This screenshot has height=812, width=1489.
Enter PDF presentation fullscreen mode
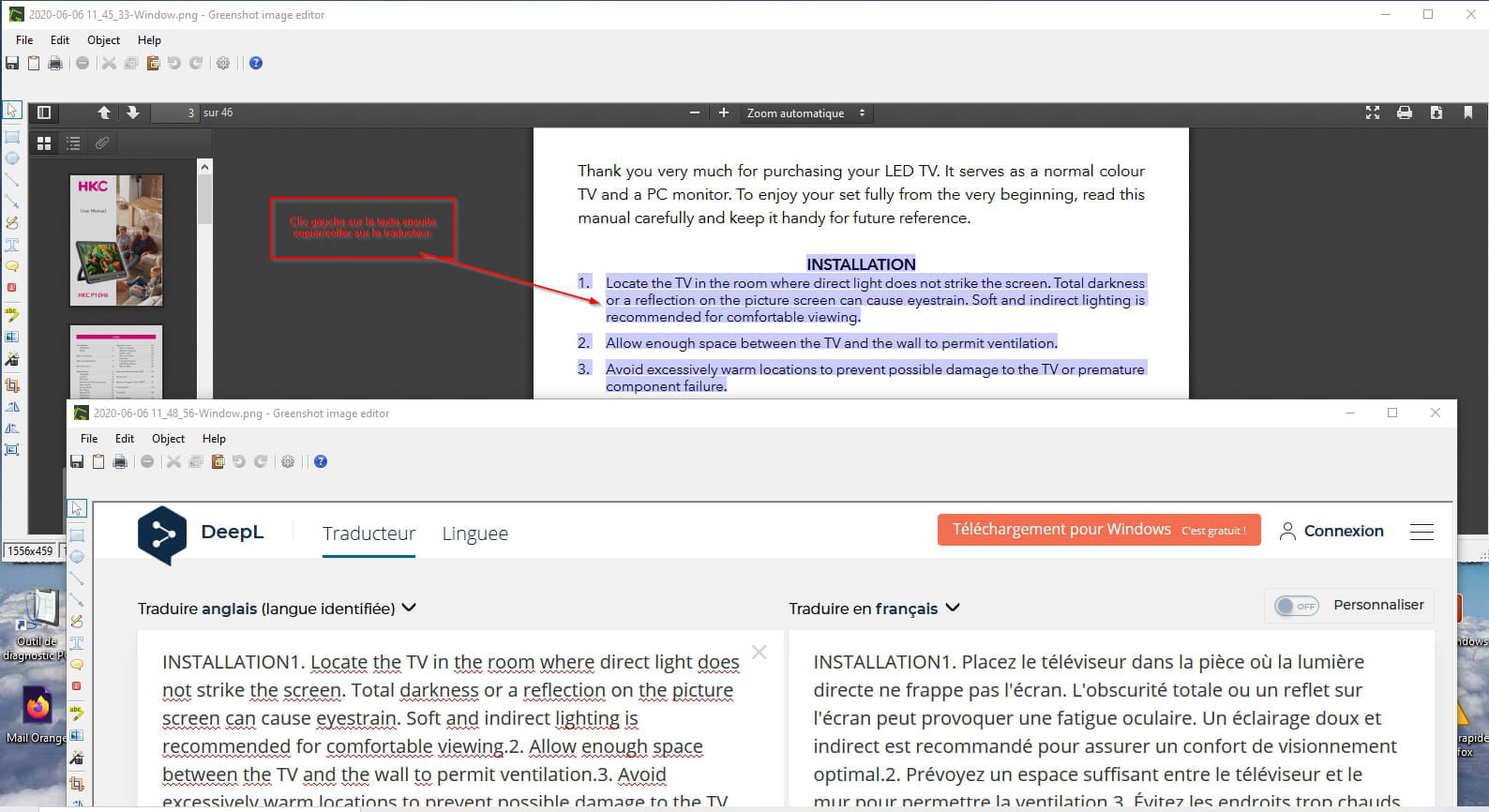pyautogui.click(x=1373, y=113)
